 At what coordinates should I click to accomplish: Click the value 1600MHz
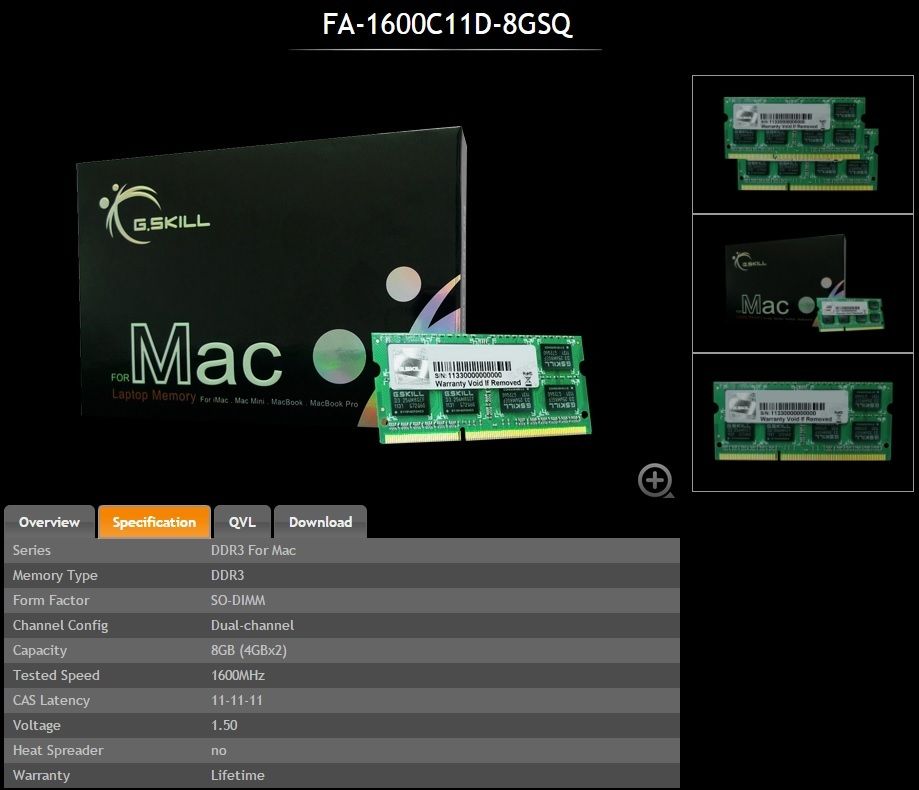pos(238,676)
